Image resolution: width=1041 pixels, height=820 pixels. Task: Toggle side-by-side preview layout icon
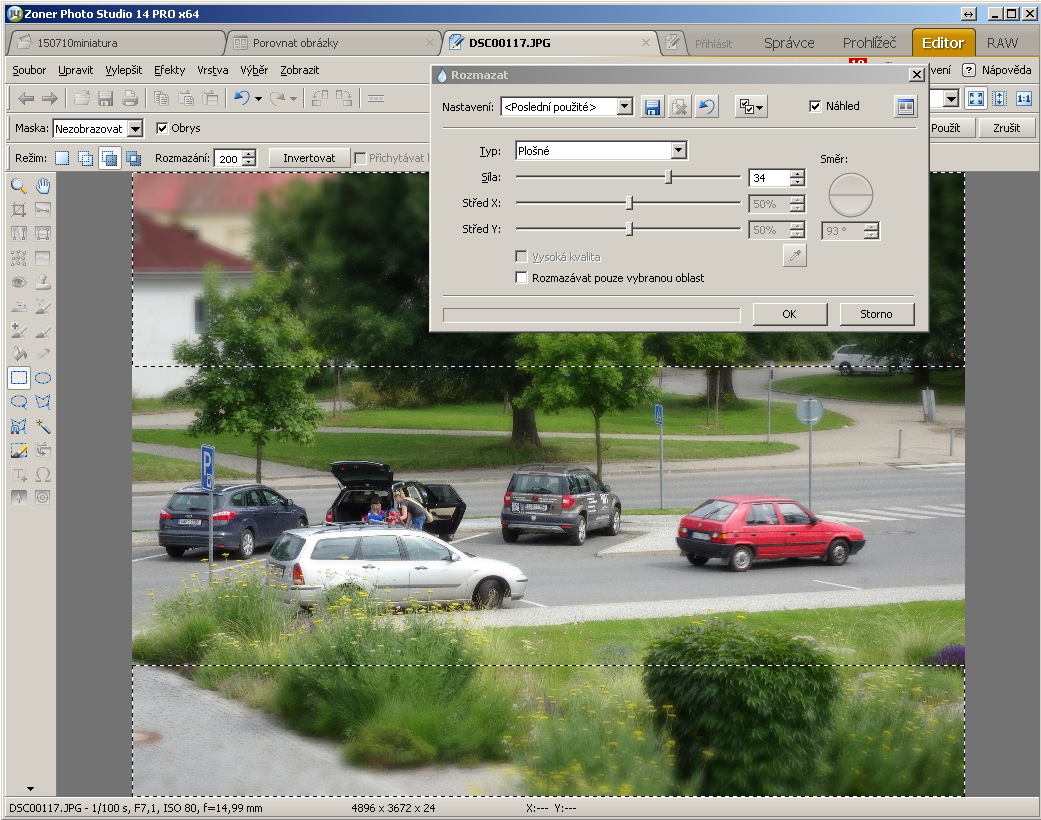coord(905,107)
